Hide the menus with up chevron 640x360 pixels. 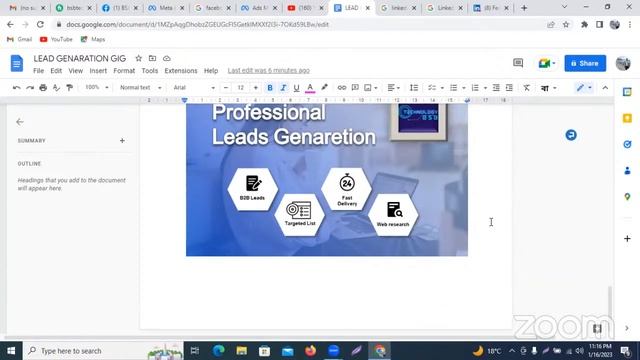click(605, 88)
